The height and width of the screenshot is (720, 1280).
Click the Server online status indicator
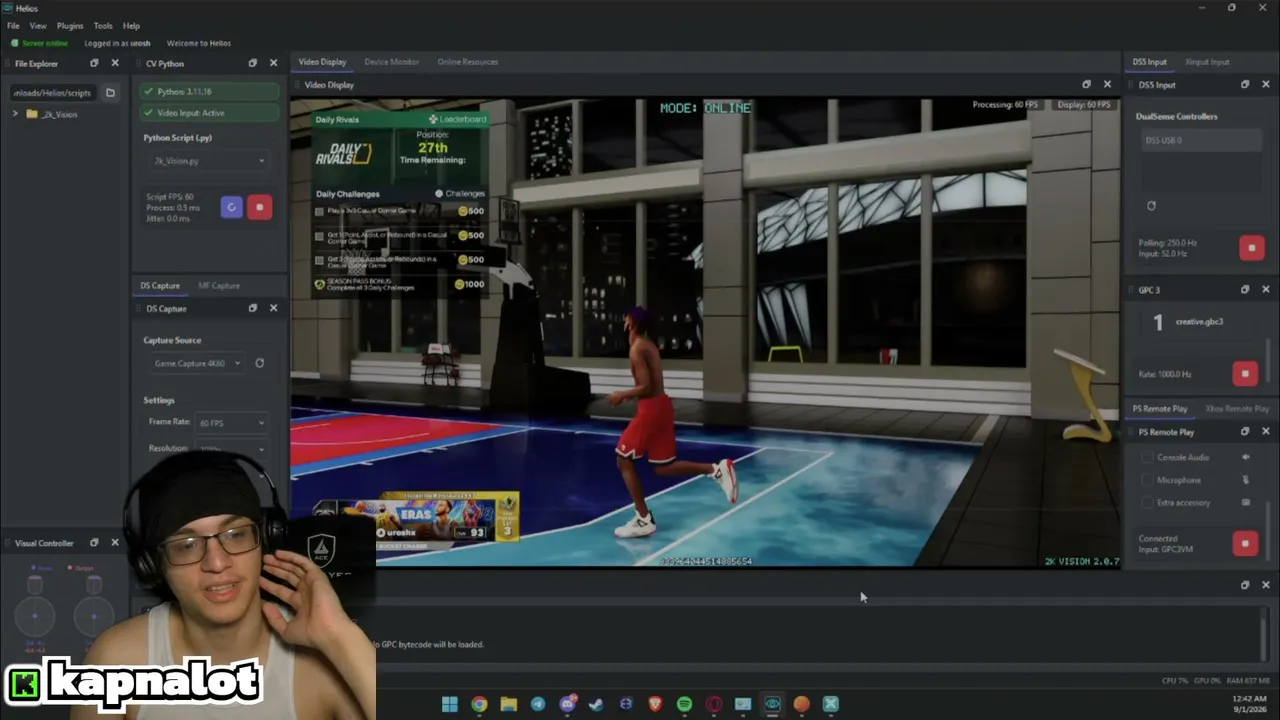coord(40,44)
